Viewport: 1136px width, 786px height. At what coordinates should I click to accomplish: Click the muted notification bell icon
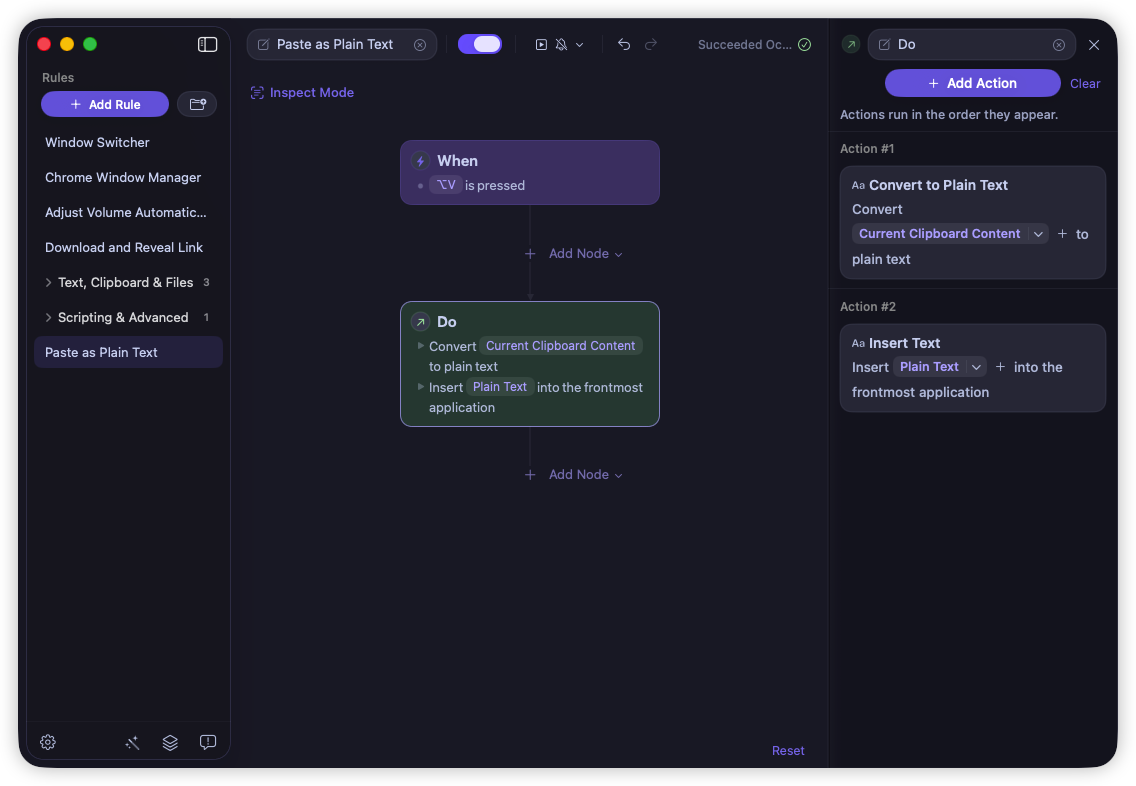tap(561, 45)
